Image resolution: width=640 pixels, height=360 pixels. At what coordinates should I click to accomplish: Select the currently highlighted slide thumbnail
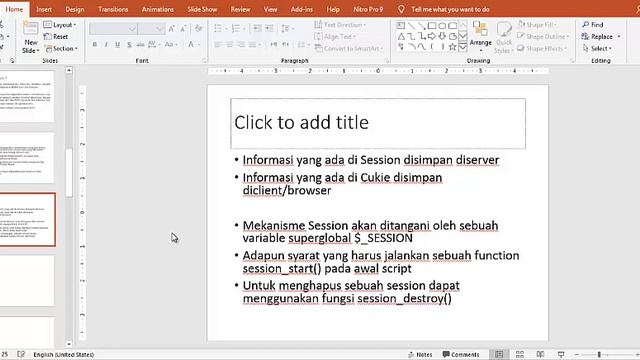27,220
